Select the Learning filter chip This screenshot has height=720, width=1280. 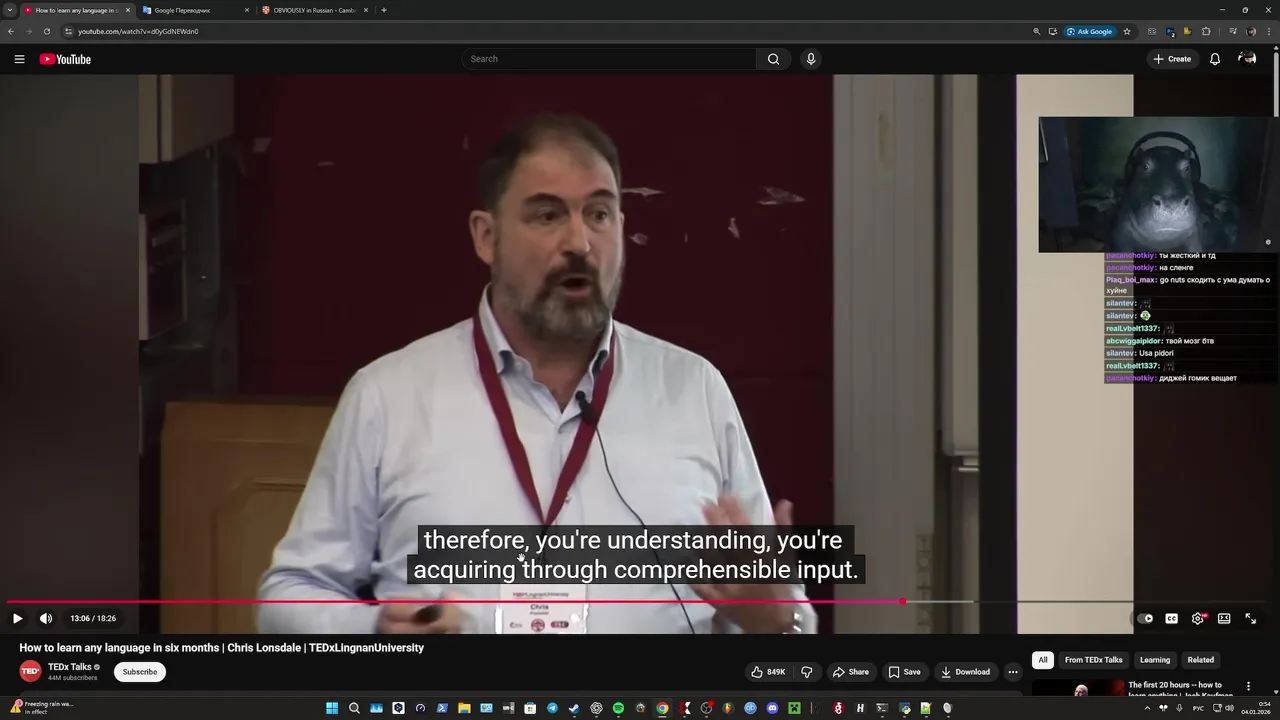(x=1155, y=660)
